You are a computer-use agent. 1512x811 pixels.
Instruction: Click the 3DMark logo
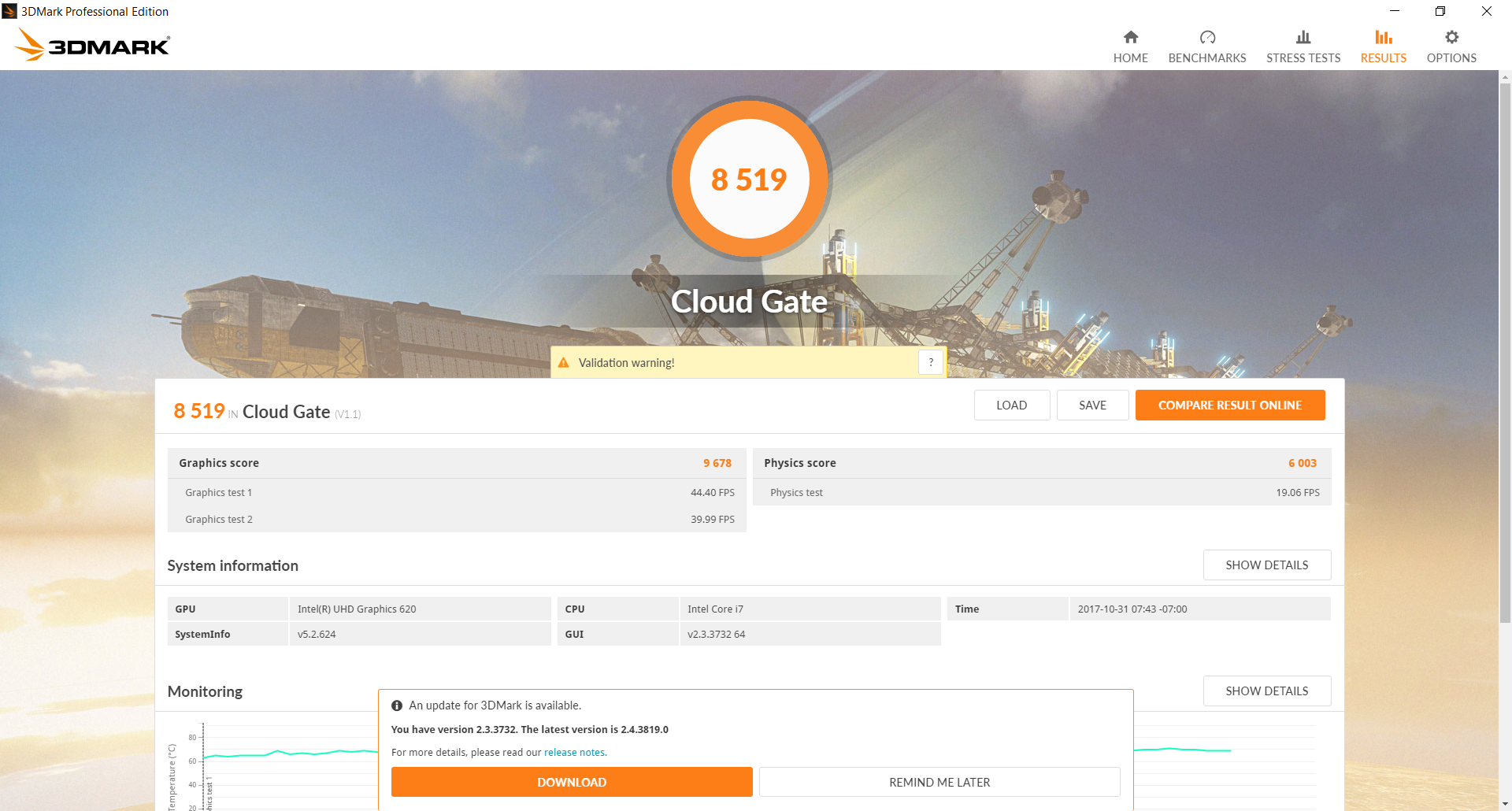92,45
